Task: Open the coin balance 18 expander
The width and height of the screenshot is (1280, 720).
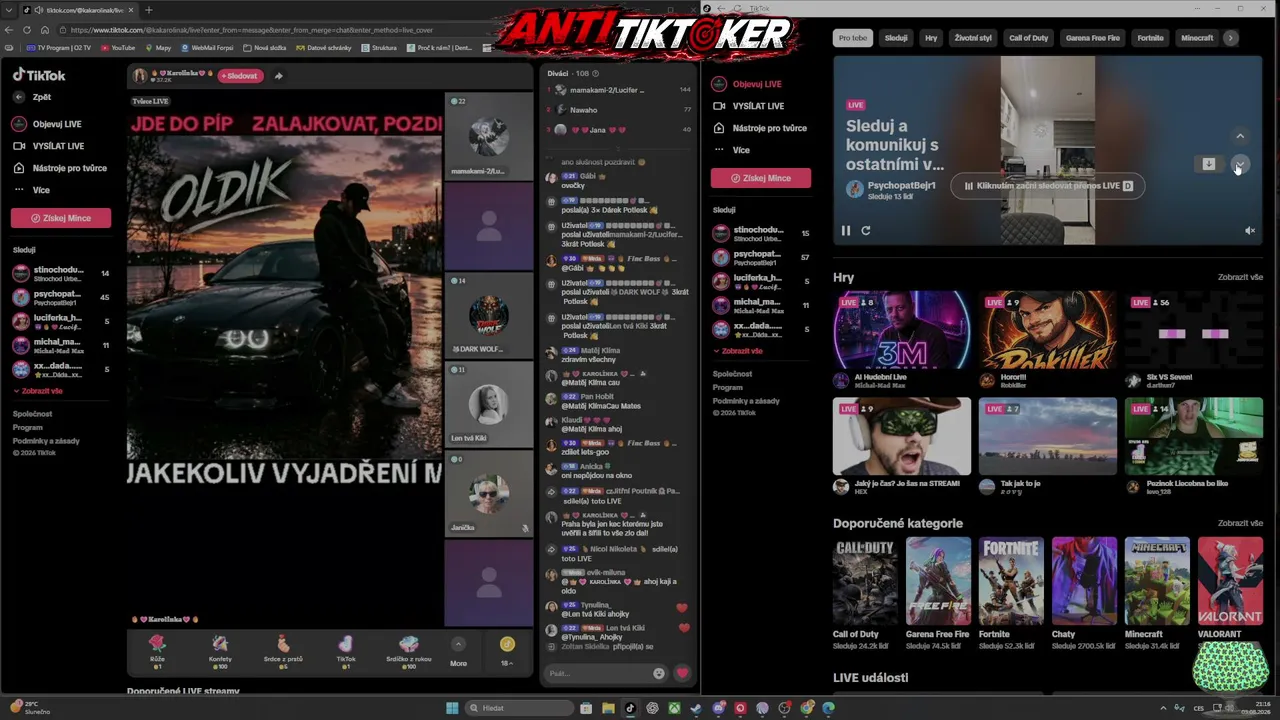Action: 507,650
